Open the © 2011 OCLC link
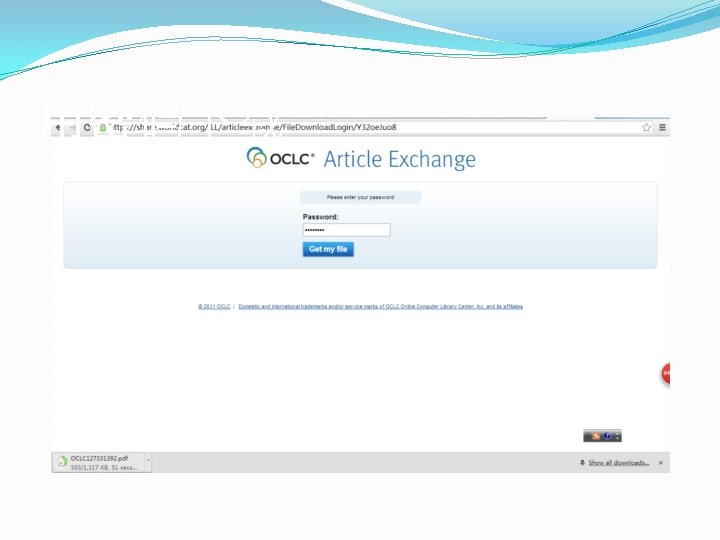The width and height of the screenshot is (720, 540). [214, 306]
